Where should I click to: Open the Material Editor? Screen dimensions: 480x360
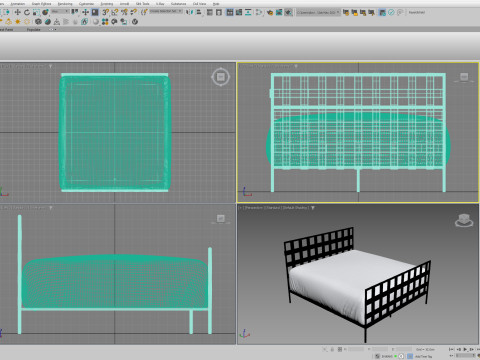(259, 12)
